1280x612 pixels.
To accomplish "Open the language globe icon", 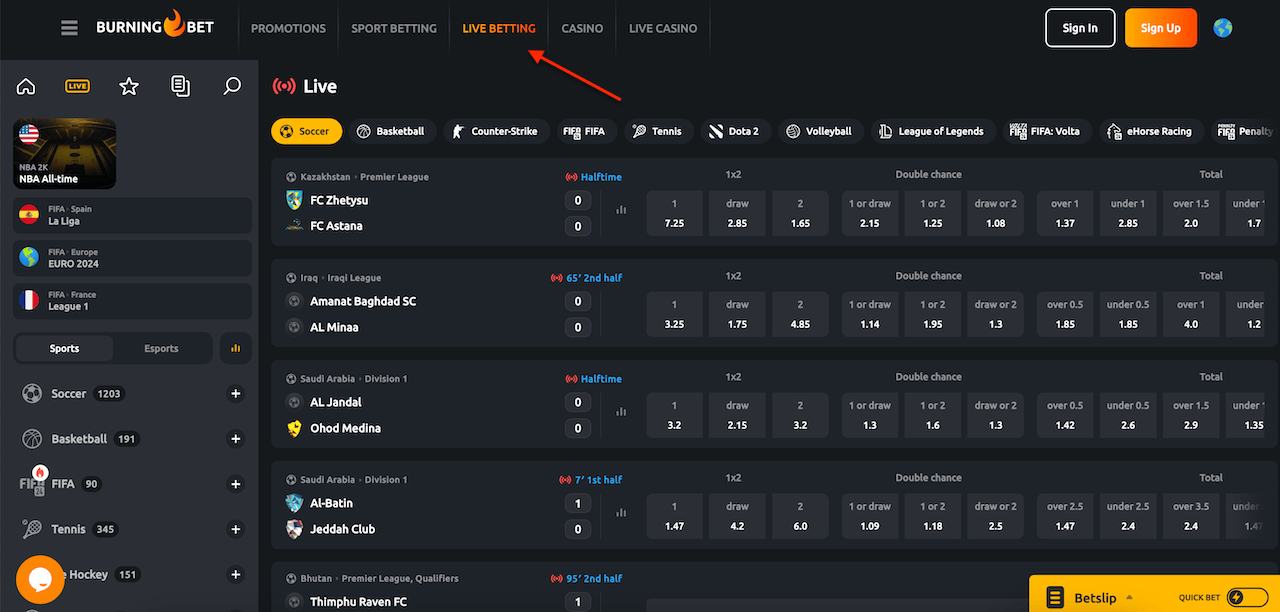I will pos(1222,28).
